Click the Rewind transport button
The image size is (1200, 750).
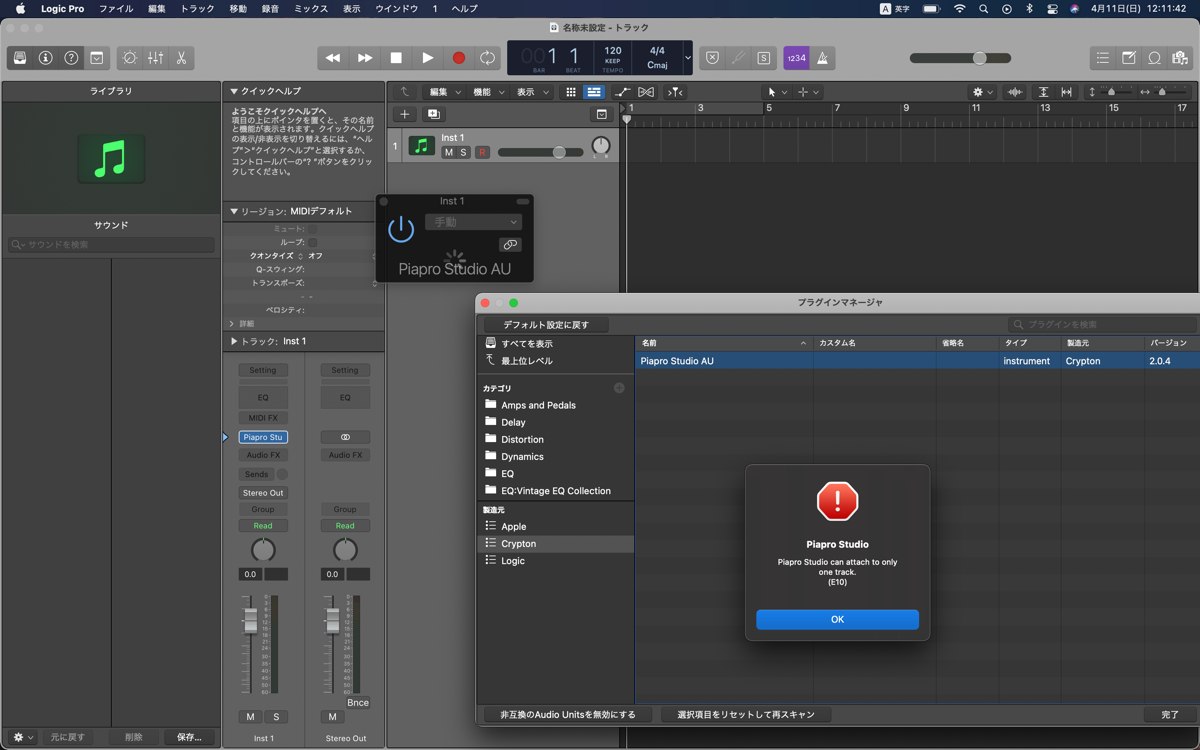point(333,58)
